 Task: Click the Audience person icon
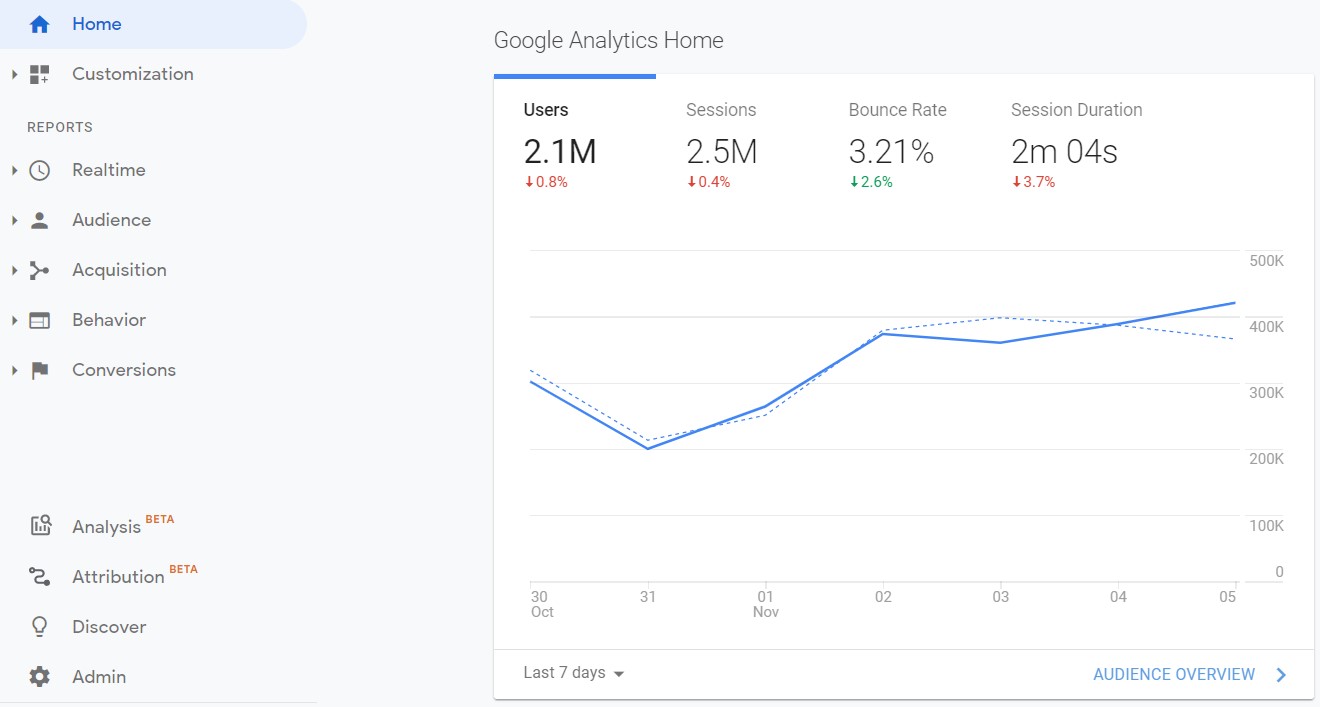(x=38, y=220)
